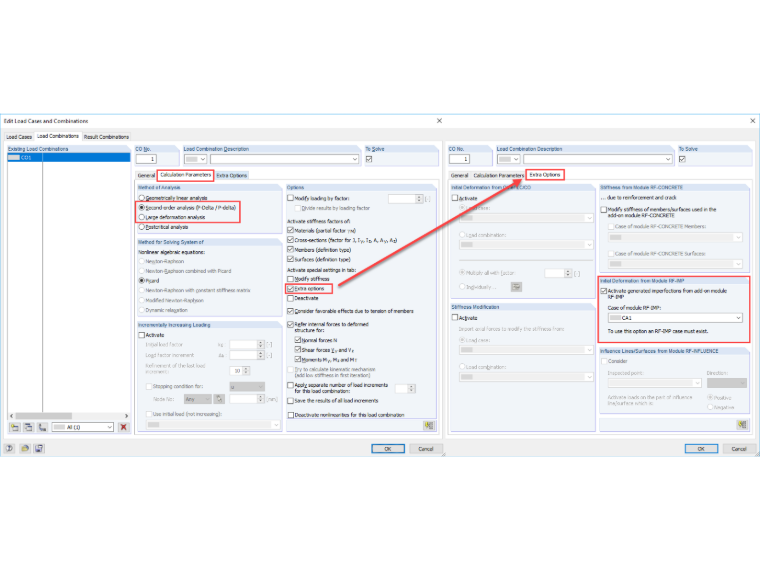Enable Modify loading by factor checkbox
Screen dimensions: 760x570
click(x=290, y=198)
